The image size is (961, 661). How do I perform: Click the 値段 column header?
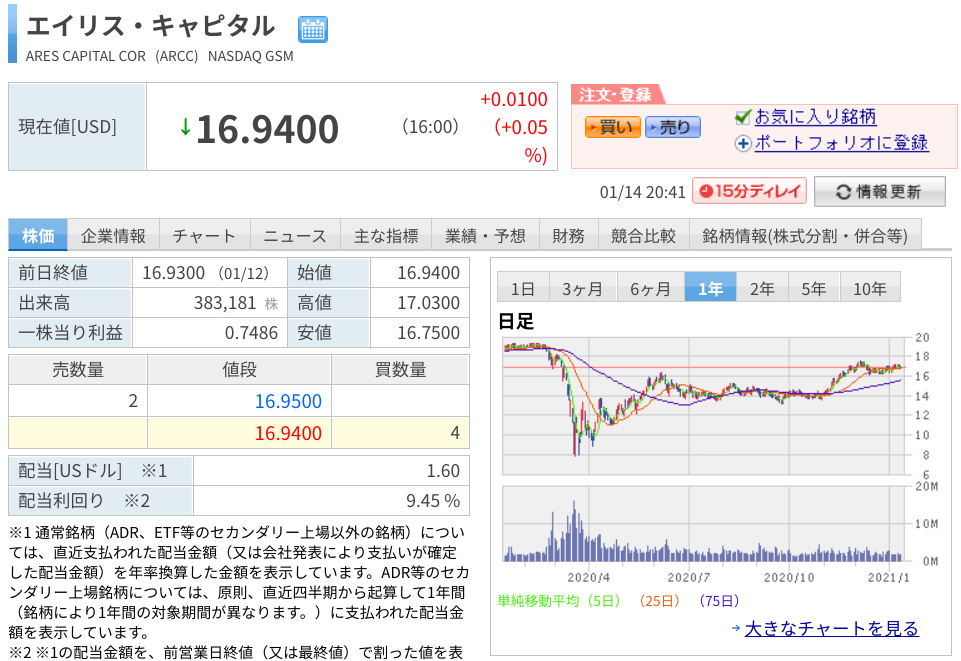point(239,370)
